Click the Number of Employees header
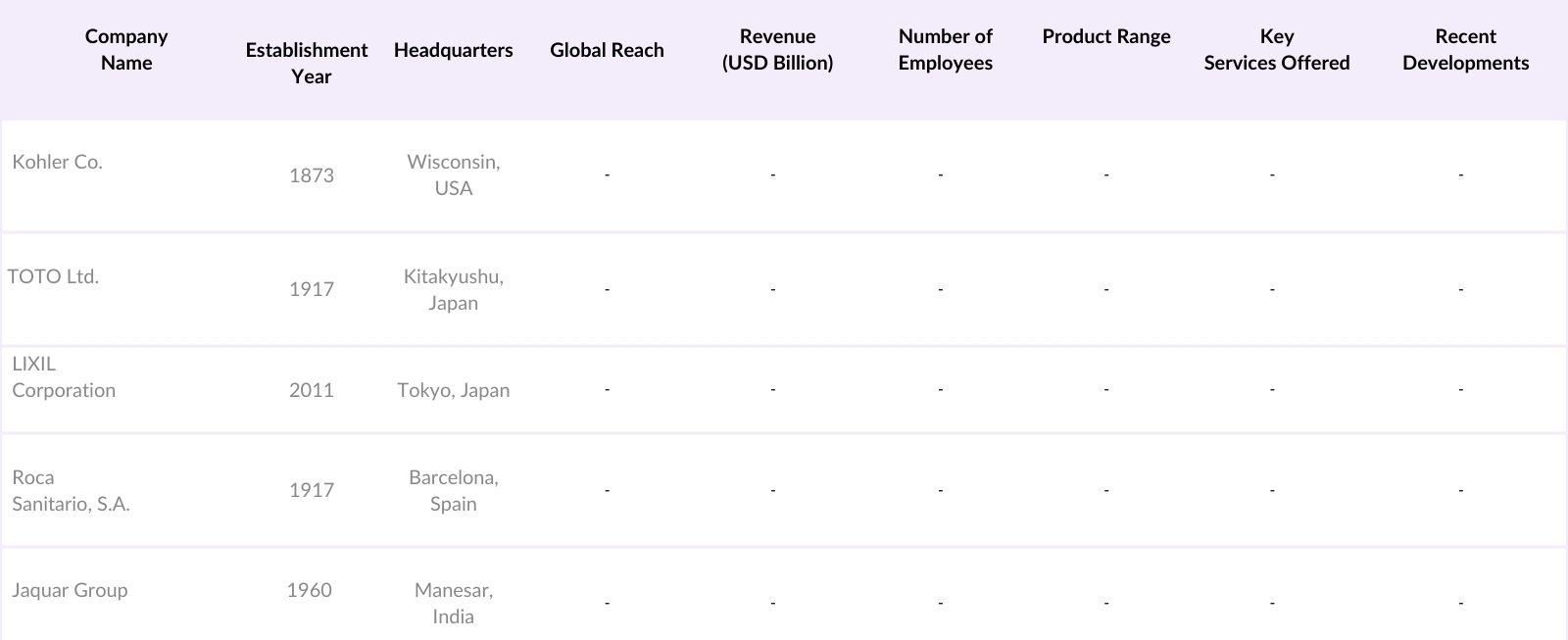 945,50
